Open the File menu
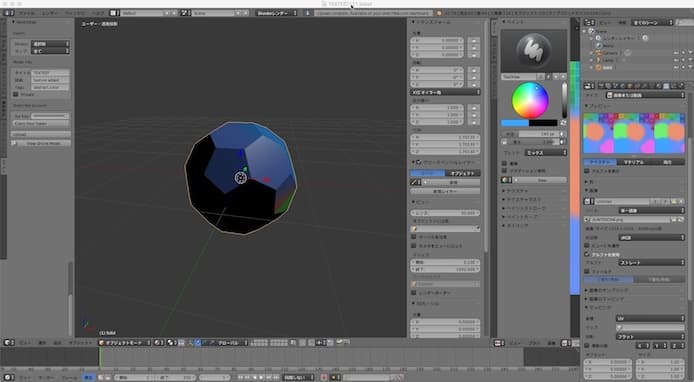Image resolution: width=694 pixels, height=382 pixels. 27,13
